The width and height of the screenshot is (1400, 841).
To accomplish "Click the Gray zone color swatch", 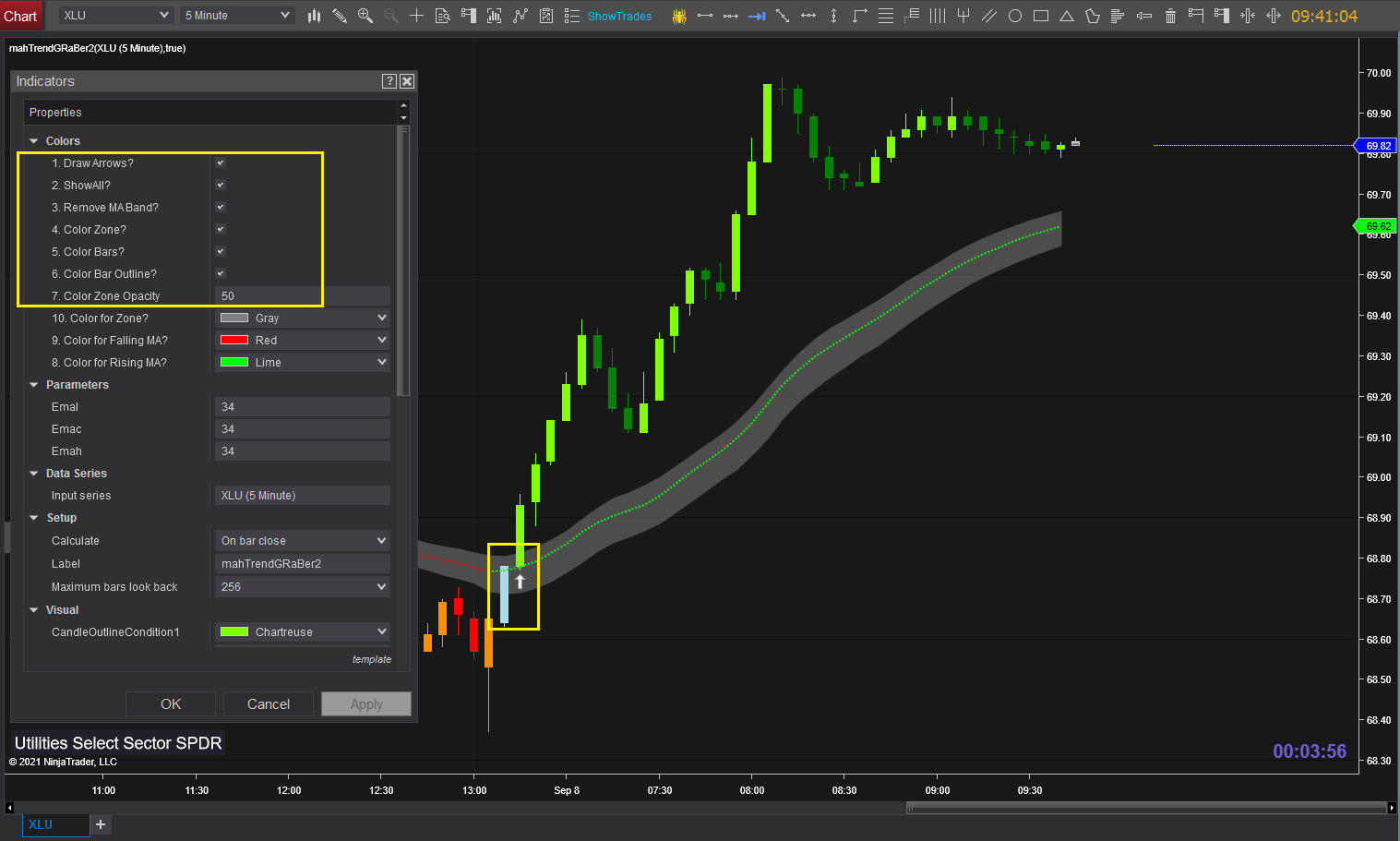I will pyautogui.click(x=234, y=318).
